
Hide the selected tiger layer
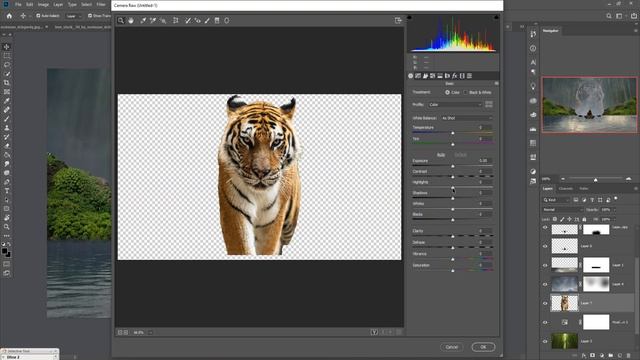click(x=545, y=303)
